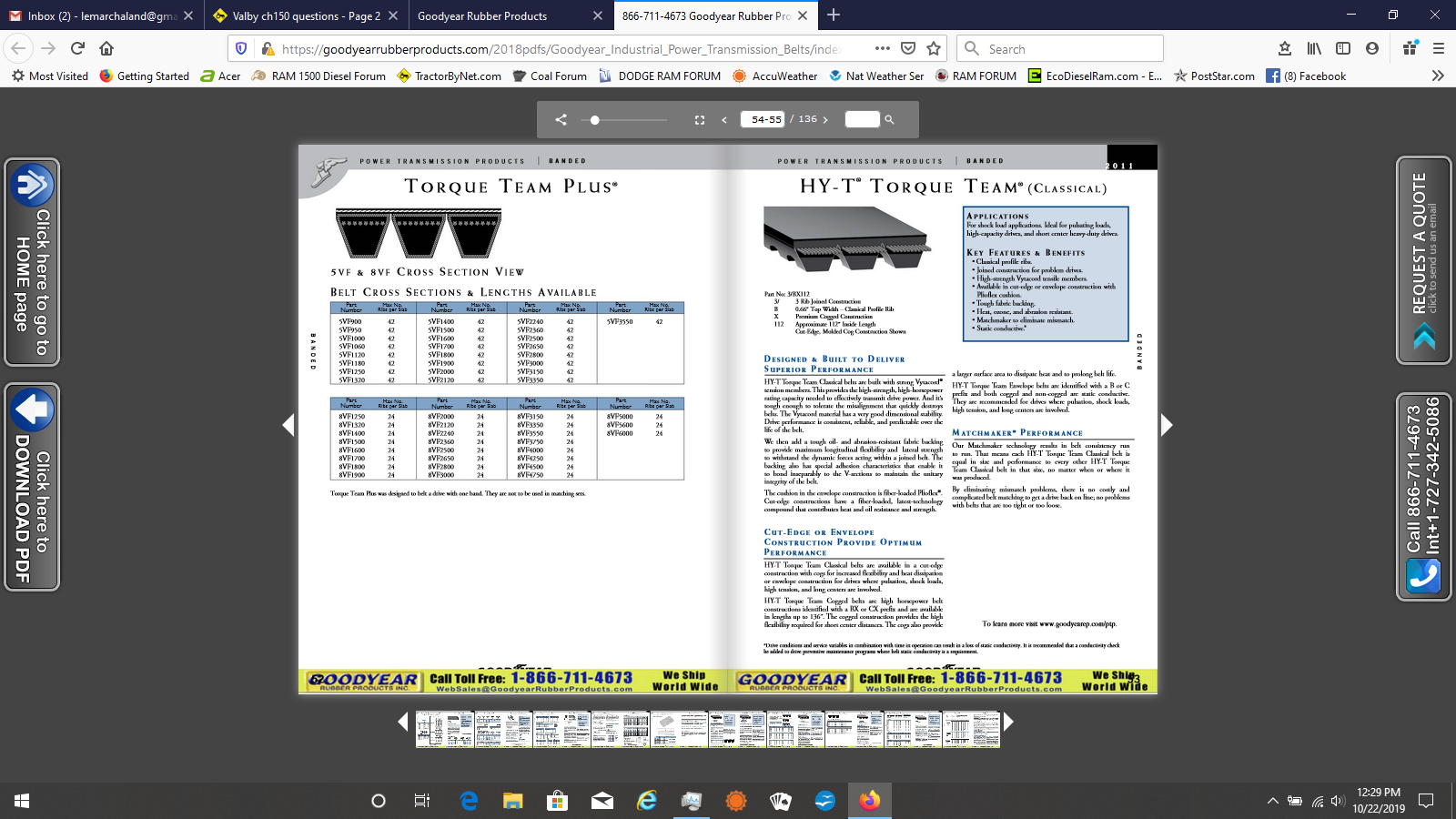Click Cortana circle on taskbar
The width and height of the screenshot is (1456, 819).
coord(379,801)
